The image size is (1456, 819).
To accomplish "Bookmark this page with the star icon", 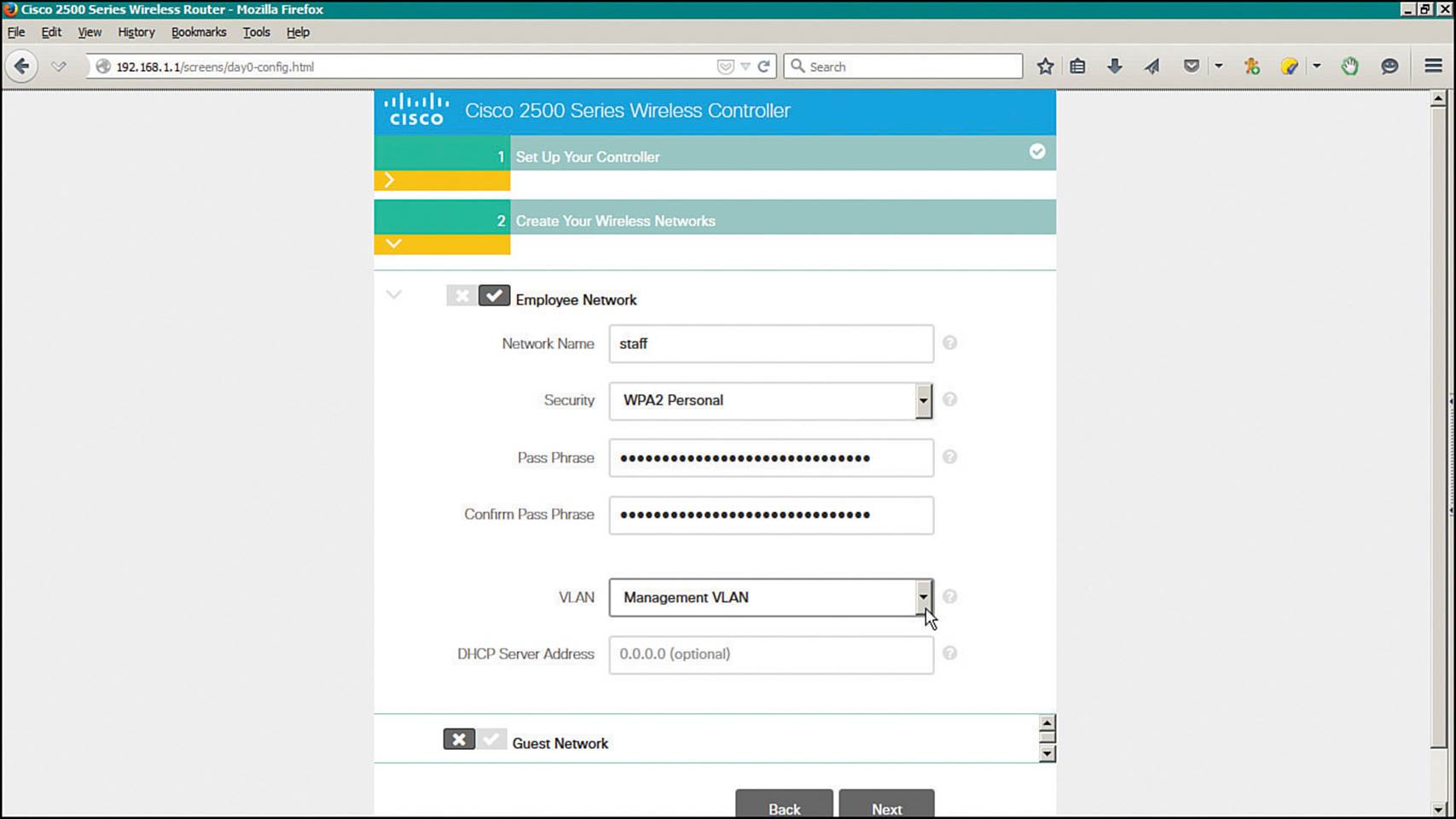I will coord(1045,66).
